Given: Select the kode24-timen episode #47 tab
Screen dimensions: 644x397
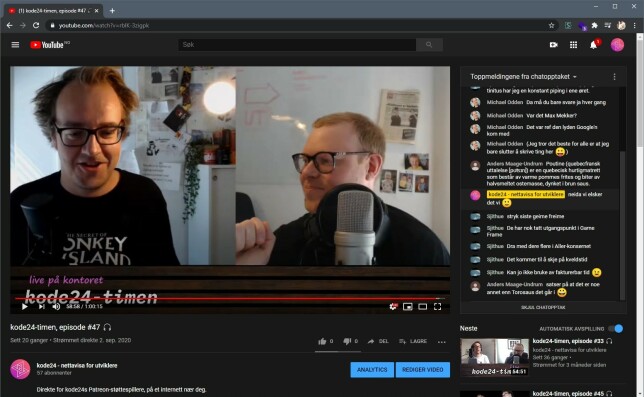Looking at the screenshot, I should tap(53, 11).
